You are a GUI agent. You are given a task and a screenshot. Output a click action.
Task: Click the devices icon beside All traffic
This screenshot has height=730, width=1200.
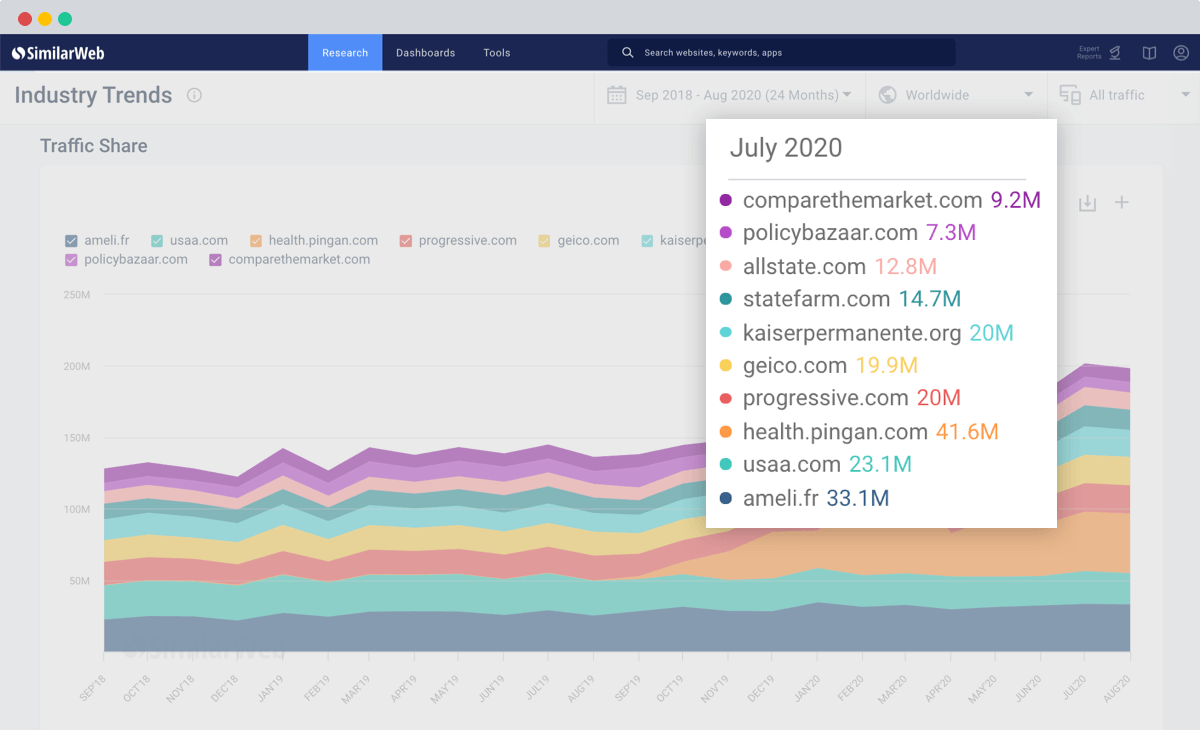[x=1070, y=95]
